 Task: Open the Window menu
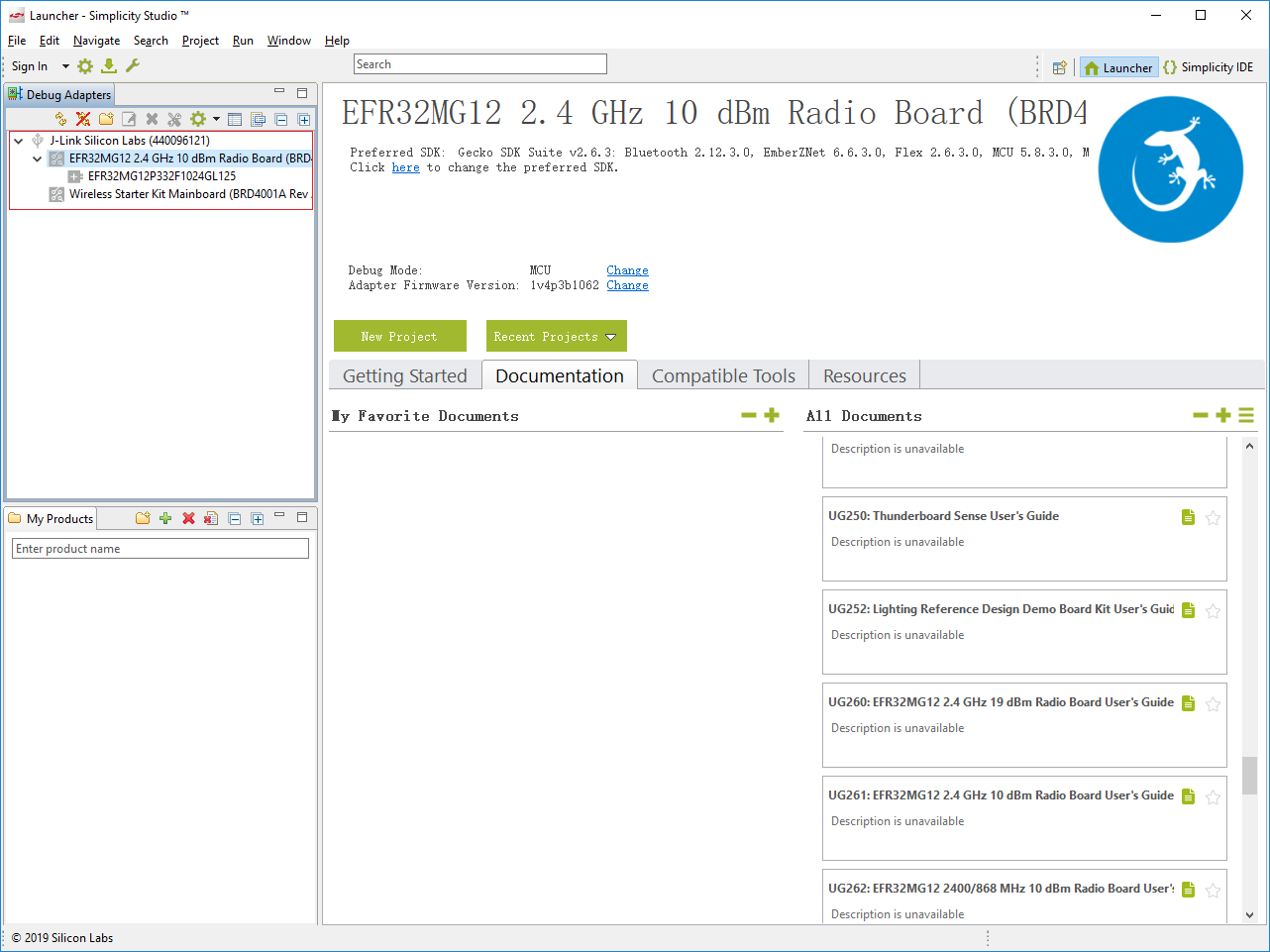point(289,41)
